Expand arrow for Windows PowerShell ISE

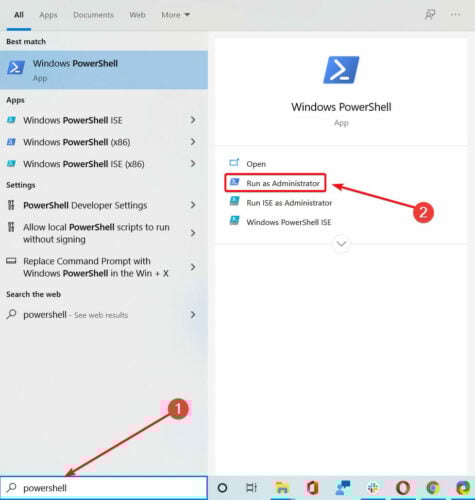click(x=193, y=120)
